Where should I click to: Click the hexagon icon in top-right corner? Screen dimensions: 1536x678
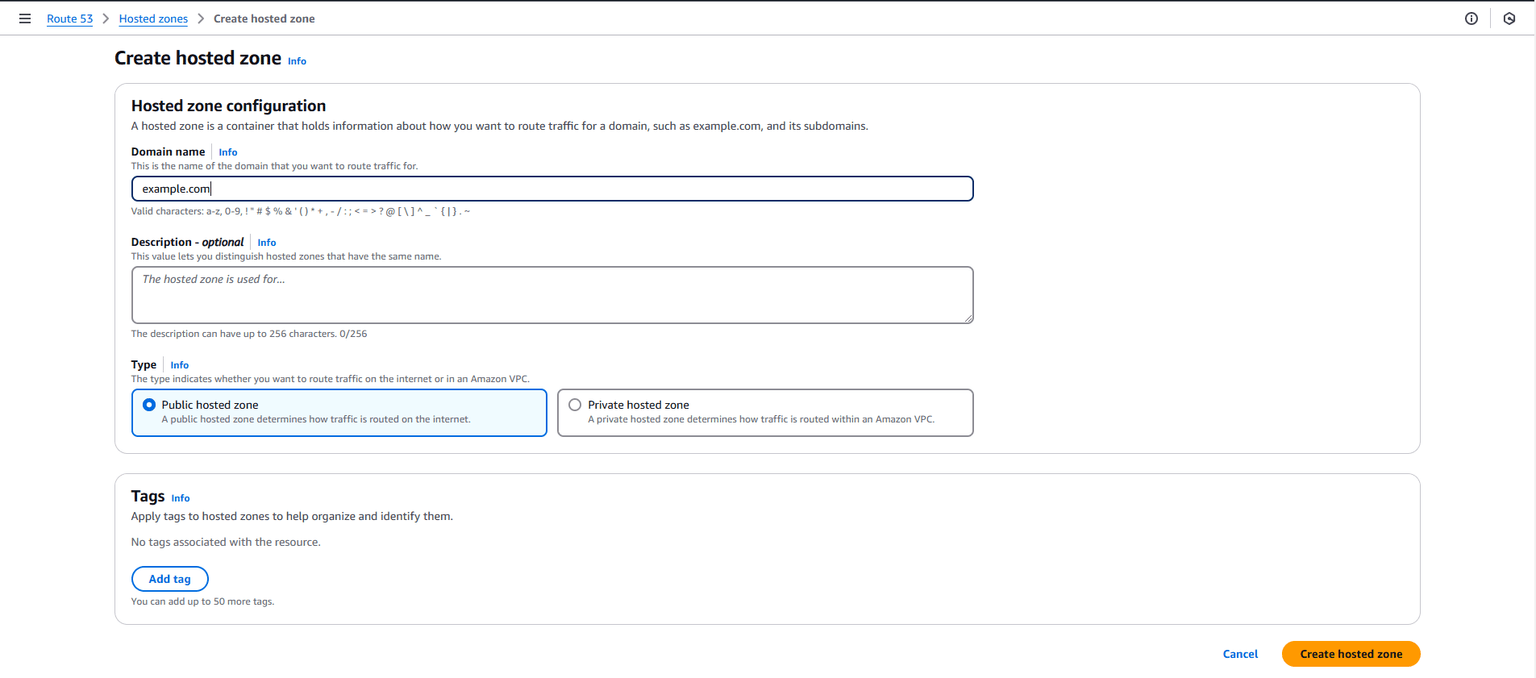(x=1509, y=19)
